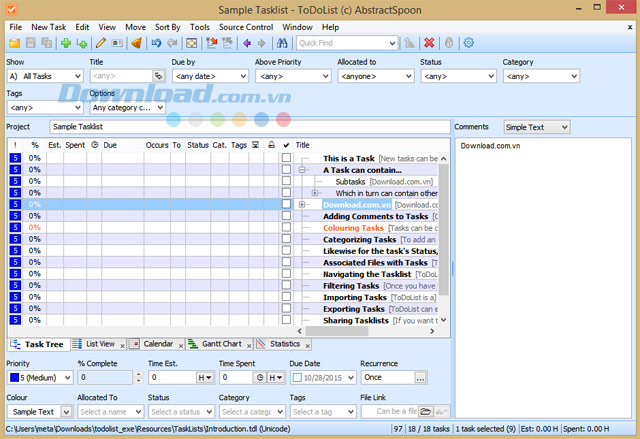Click the pencil edit task icon
This screenshot has height=439, width=640.
[100, 43]
